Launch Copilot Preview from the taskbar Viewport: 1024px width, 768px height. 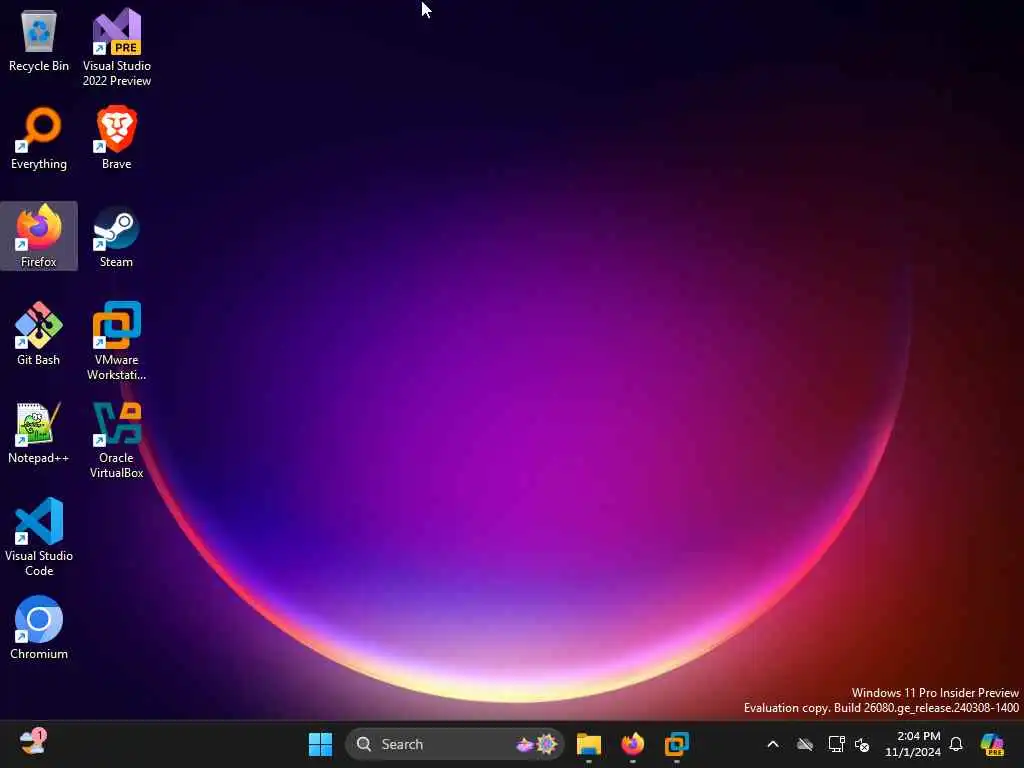pyautogui.click(x=992, y=744)
